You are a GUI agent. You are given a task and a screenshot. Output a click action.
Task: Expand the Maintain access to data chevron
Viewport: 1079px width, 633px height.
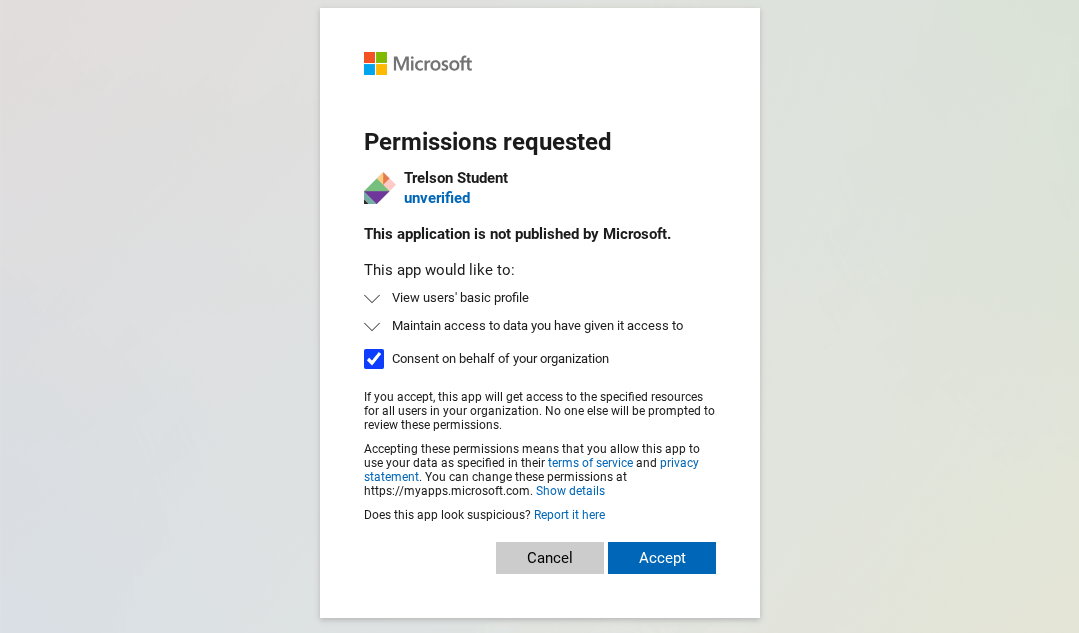pyautogui.click(x=372, y=327)
